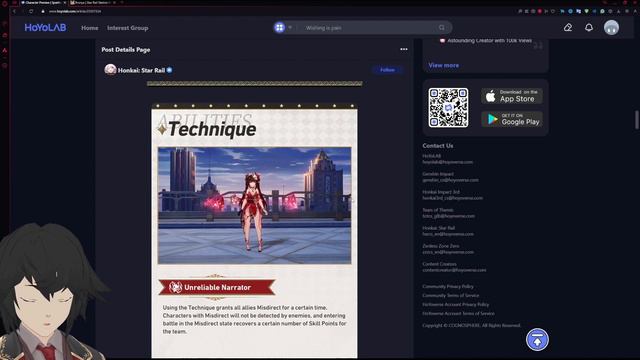Close the first browser tab
640x360 pixels.
click(x=64, y=2)
